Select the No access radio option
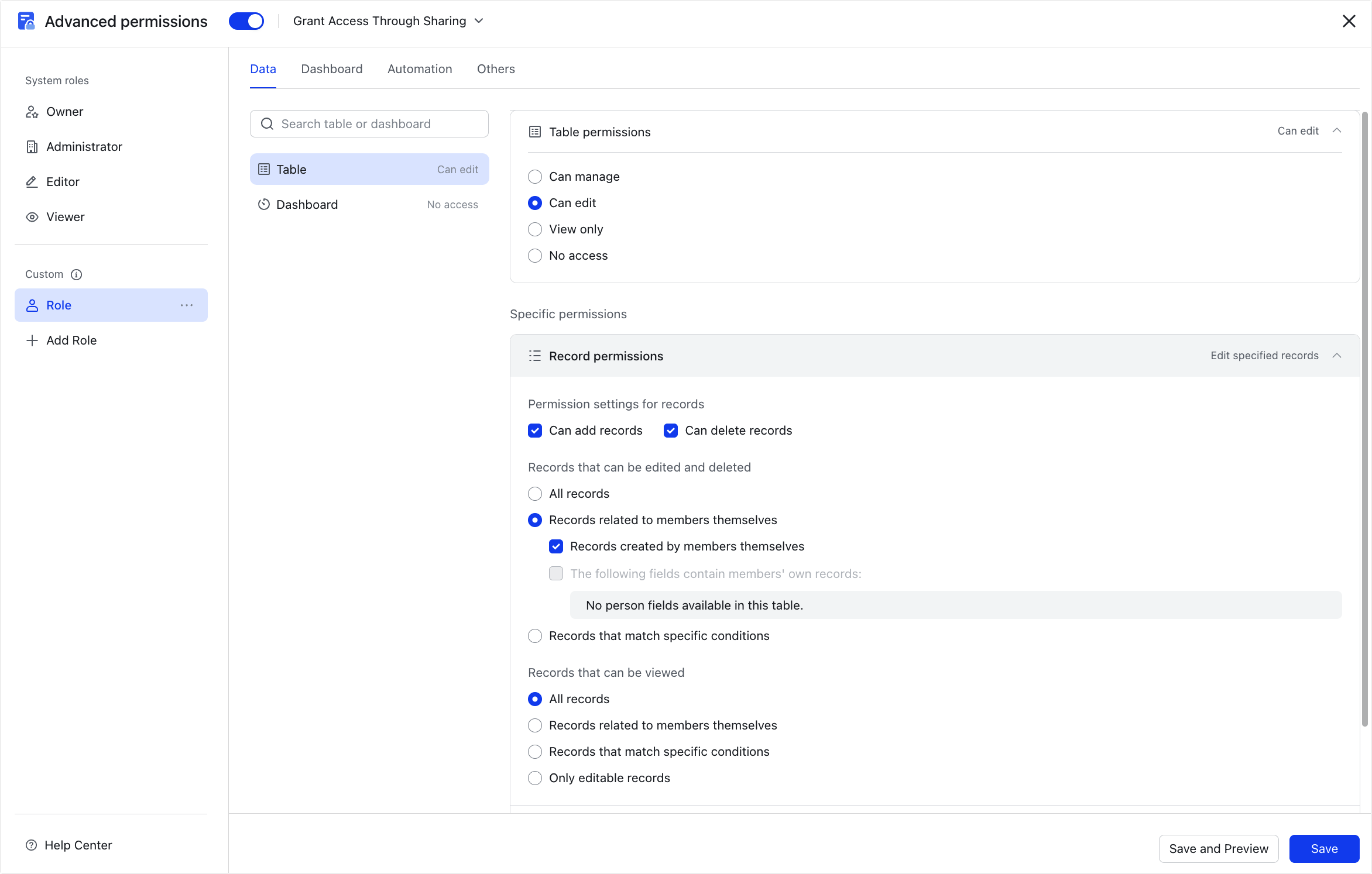The height and width of the screenshot is (874, 1372). 535,256
